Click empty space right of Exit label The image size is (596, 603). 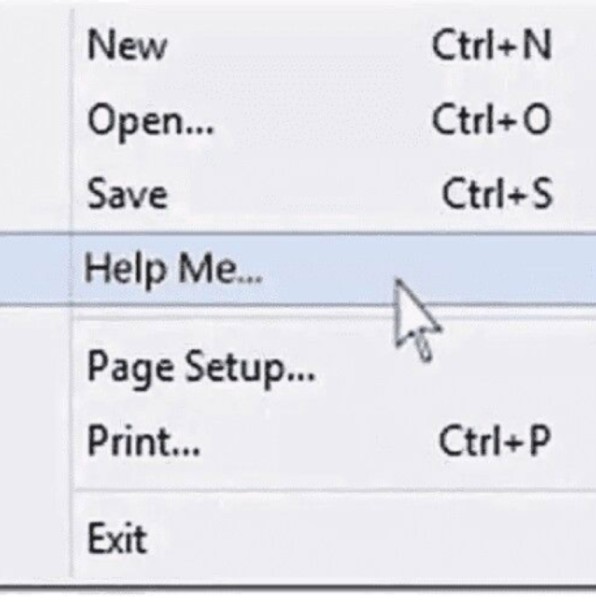369,538
